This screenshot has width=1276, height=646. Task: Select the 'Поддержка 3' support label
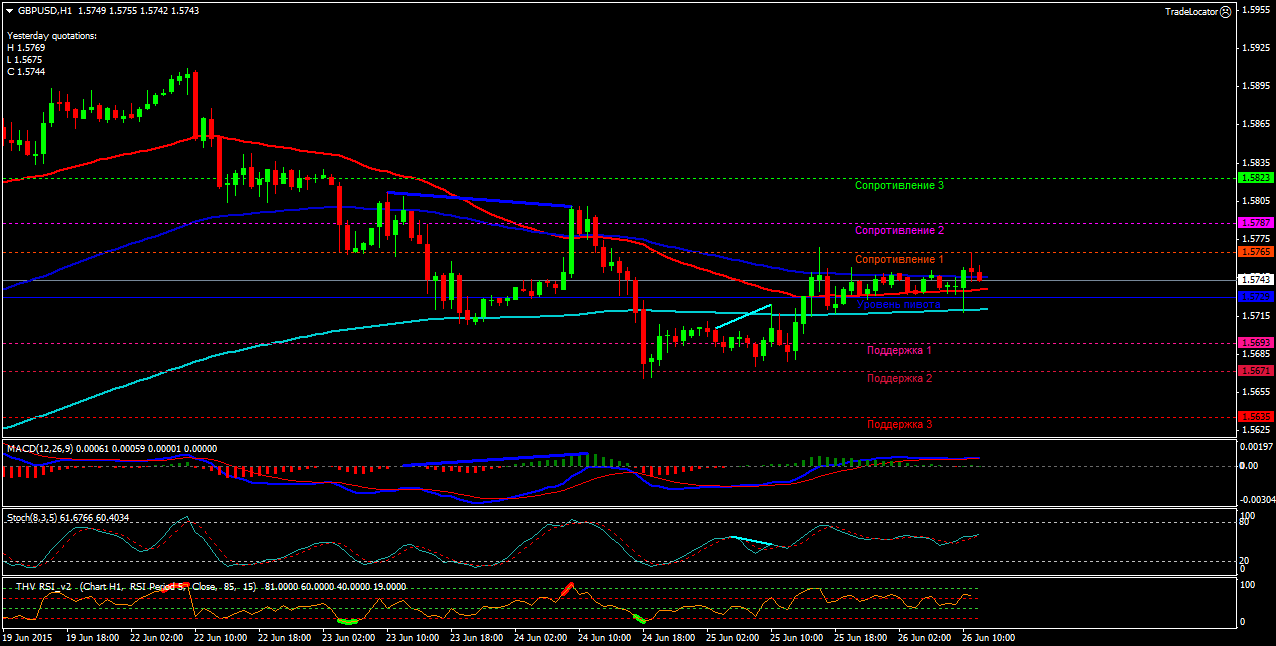pos(899,424)
